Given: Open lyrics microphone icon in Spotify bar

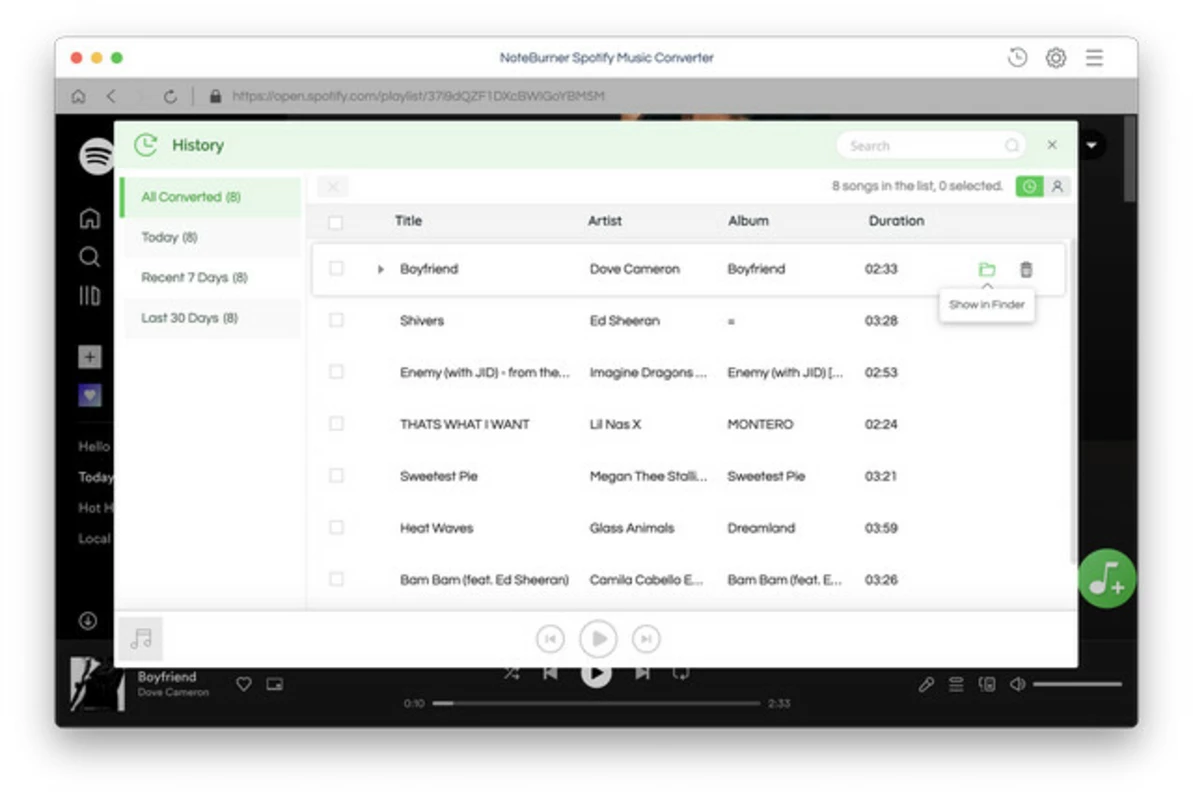Looking at the screenshot, I should point(925,684).
